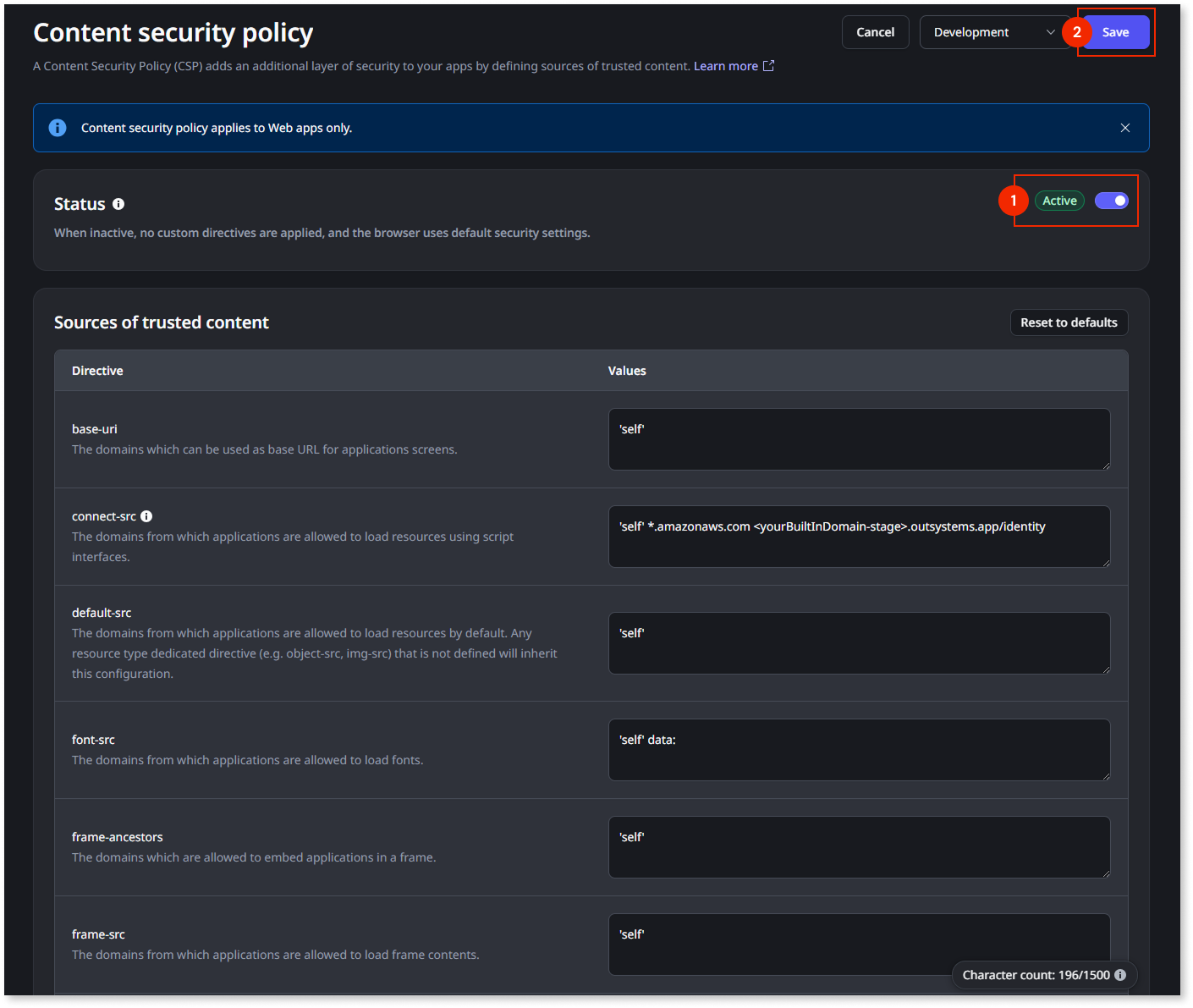This screenshot has width=1193, height=1008.
Task: Open the Development environment dropdown
Action: coord(990,31)
